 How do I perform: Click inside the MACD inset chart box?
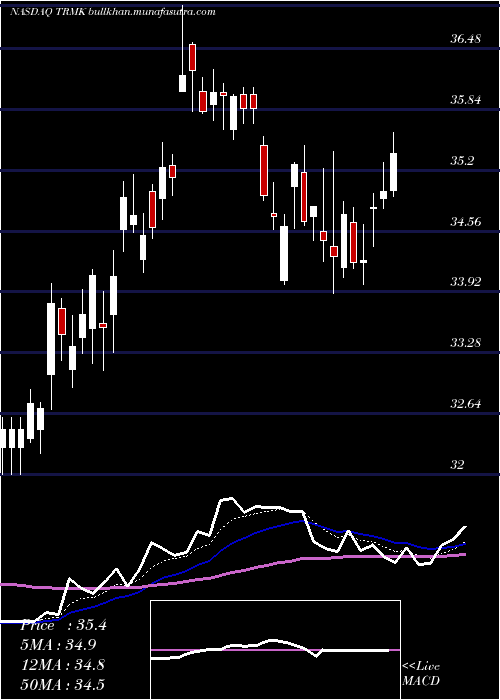pyautogui.click(x=275, y=650)
